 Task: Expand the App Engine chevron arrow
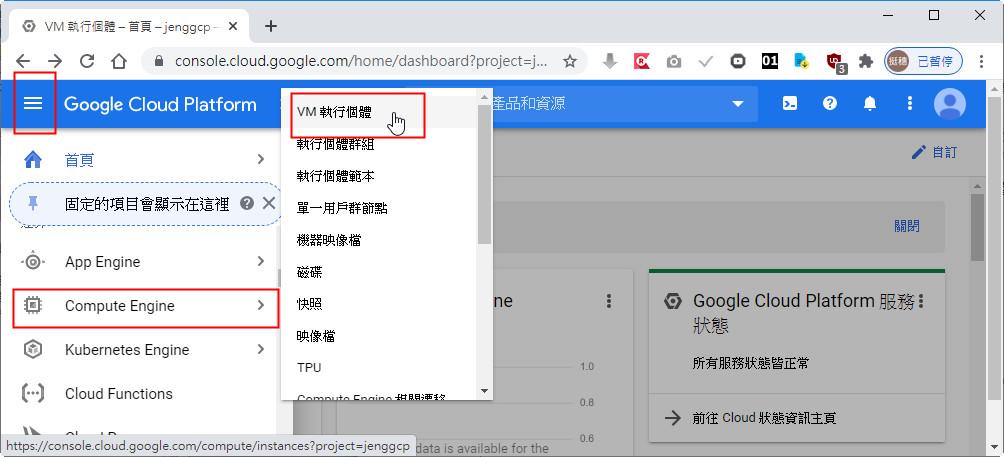click(x=261, y=261)
